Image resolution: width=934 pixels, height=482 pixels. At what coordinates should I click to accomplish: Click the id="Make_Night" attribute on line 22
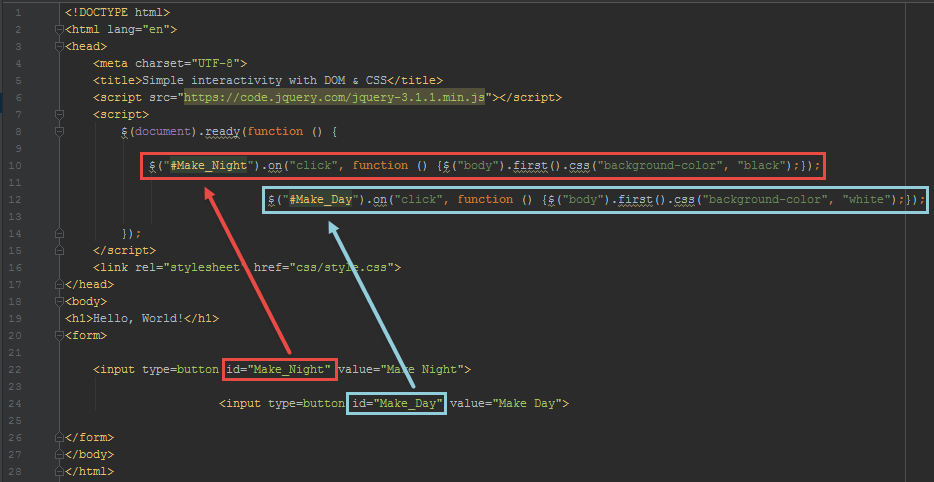pos(279,369)
